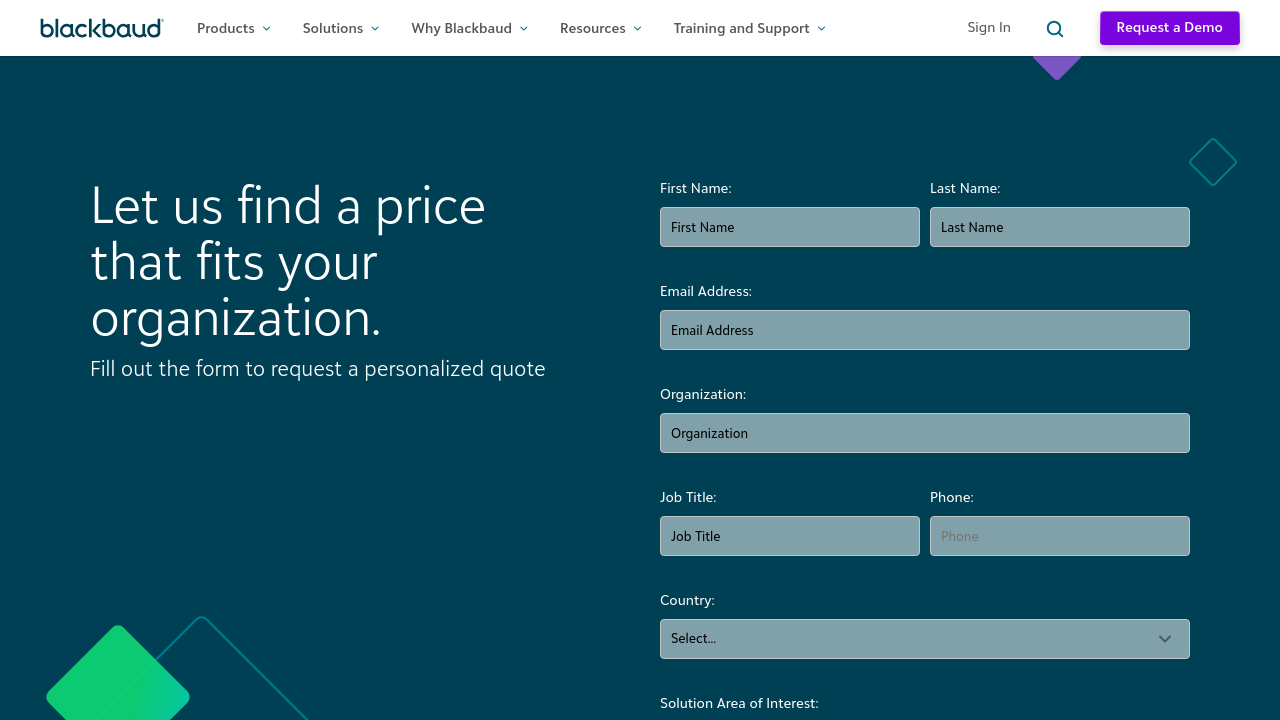Click the outlined diamond decoration
The image size is (1280, 720).
pos(1212,162)
